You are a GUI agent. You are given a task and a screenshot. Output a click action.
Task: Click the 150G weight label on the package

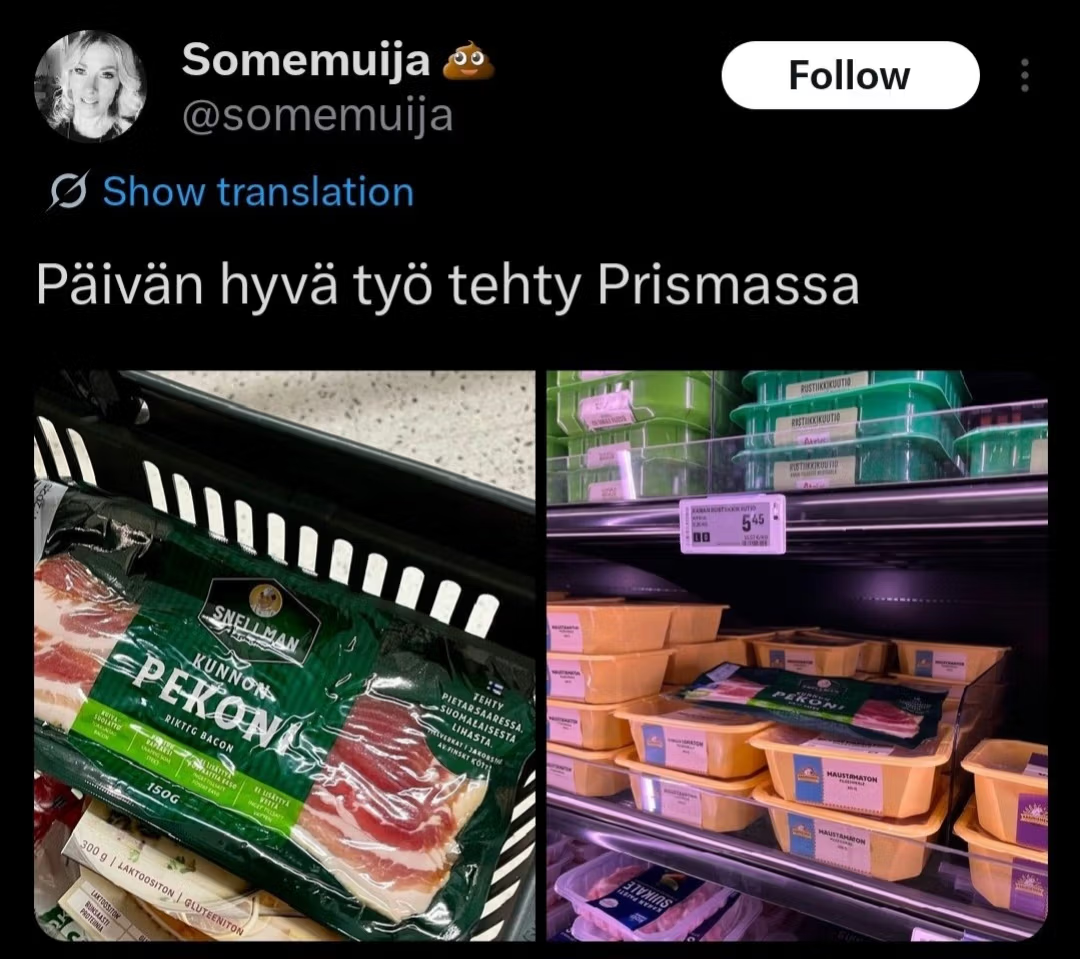point(163,794)
